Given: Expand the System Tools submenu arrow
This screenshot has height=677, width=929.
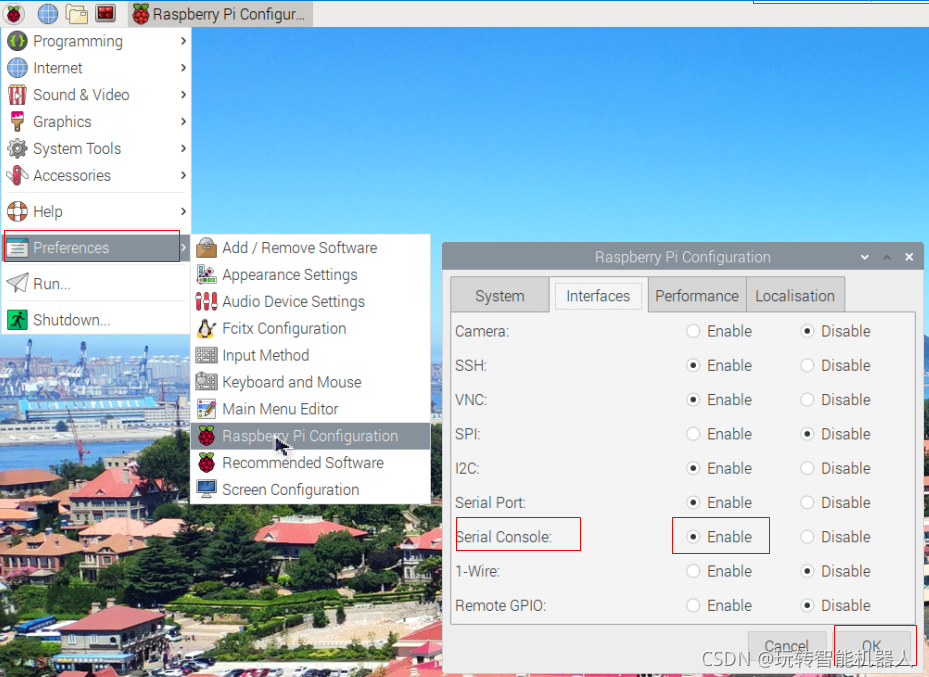Looking at the screenshot, I should [183, 148].
